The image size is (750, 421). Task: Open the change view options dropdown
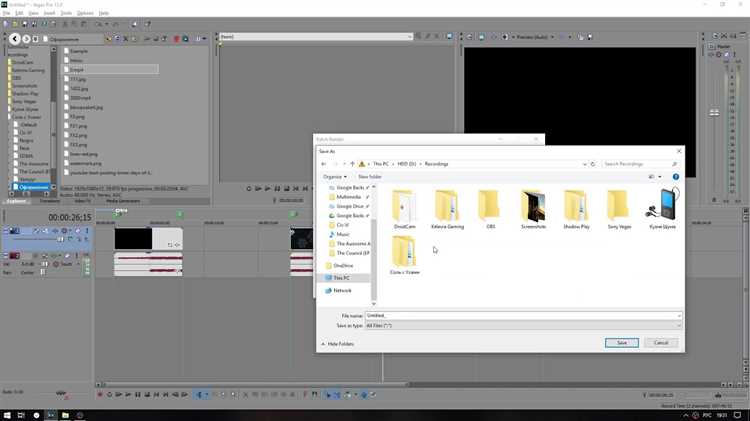pyautogui.click(x=661, y=177)
